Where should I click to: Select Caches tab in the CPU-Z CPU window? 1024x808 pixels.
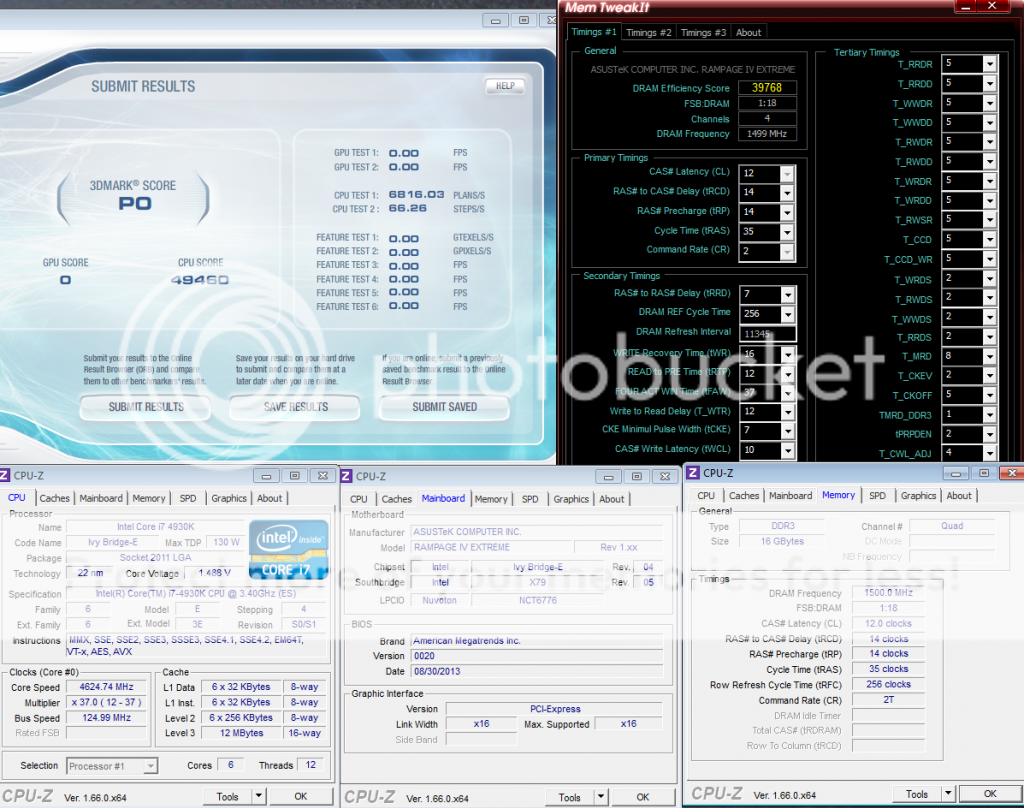click(55, 498)
